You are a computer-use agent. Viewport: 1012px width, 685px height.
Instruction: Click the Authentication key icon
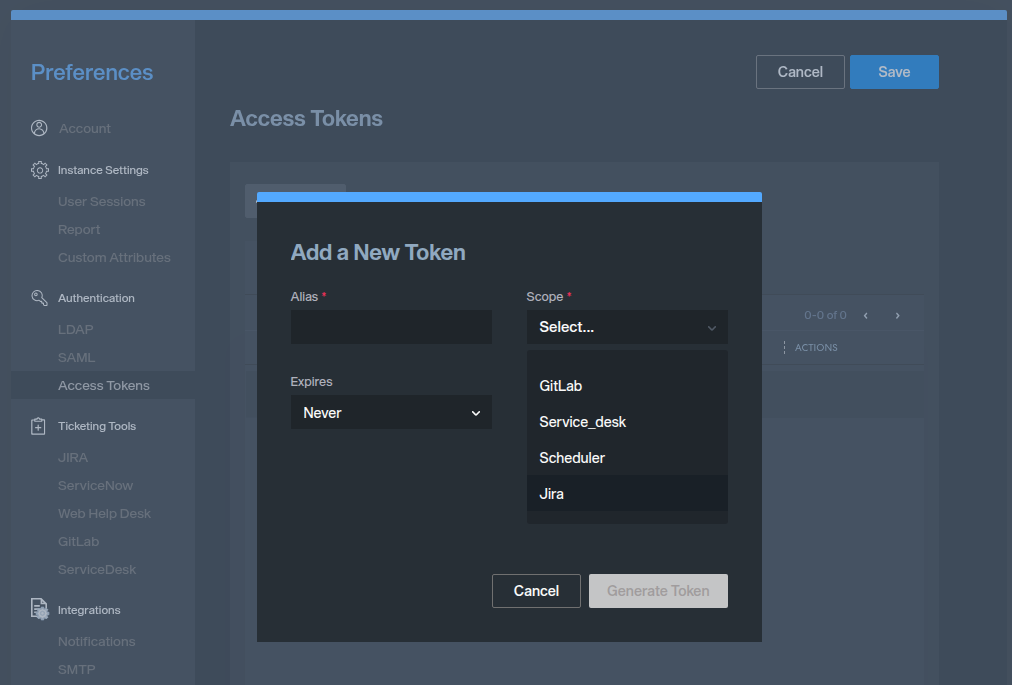[x=39, y=298]
